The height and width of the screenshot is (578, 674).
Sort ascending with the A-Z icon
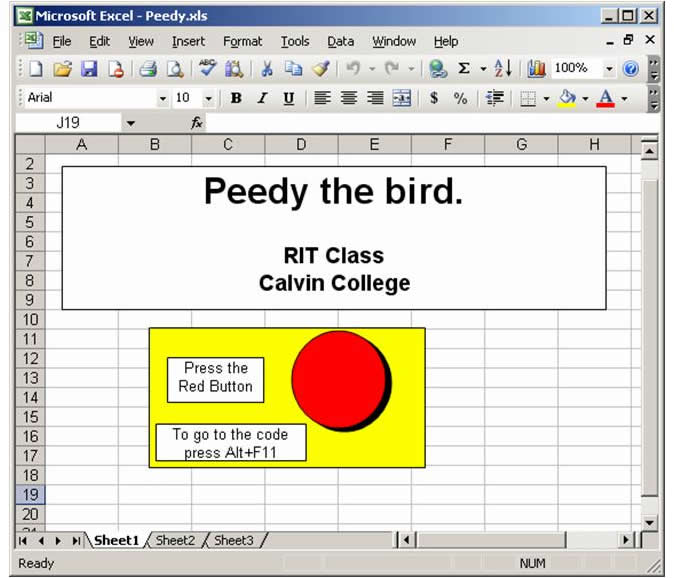(x=503, y=69)
